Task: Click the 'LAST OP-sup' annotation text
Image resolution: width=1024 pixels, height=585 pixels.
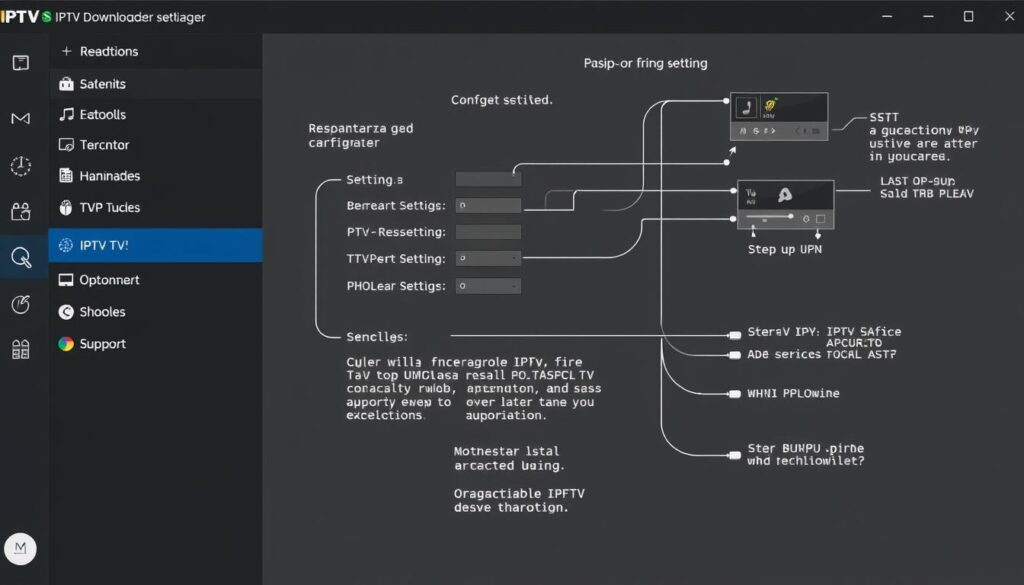Action: 917,181
